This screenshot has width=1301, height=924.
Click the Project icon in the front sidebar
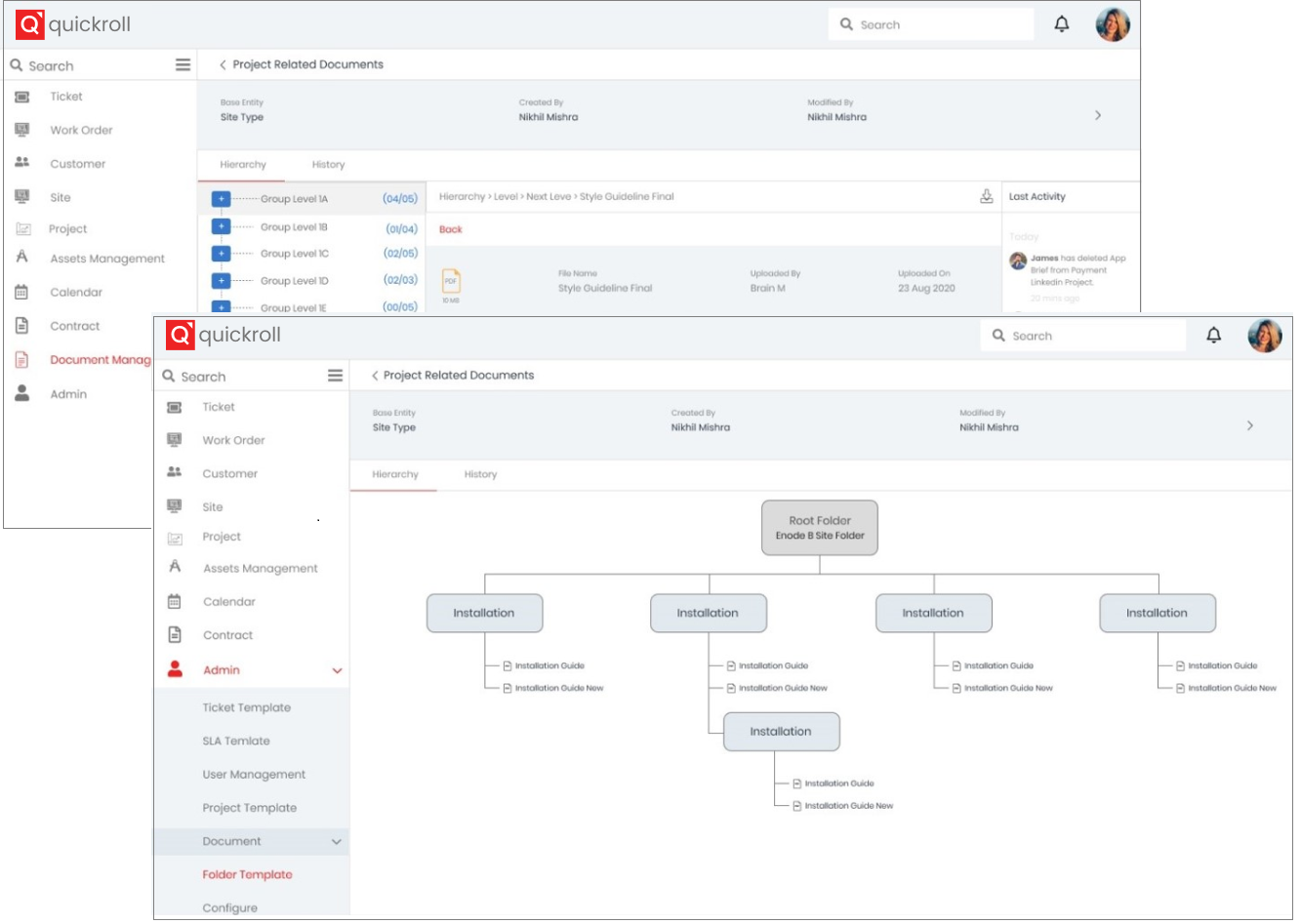click(x=175, y=538)
